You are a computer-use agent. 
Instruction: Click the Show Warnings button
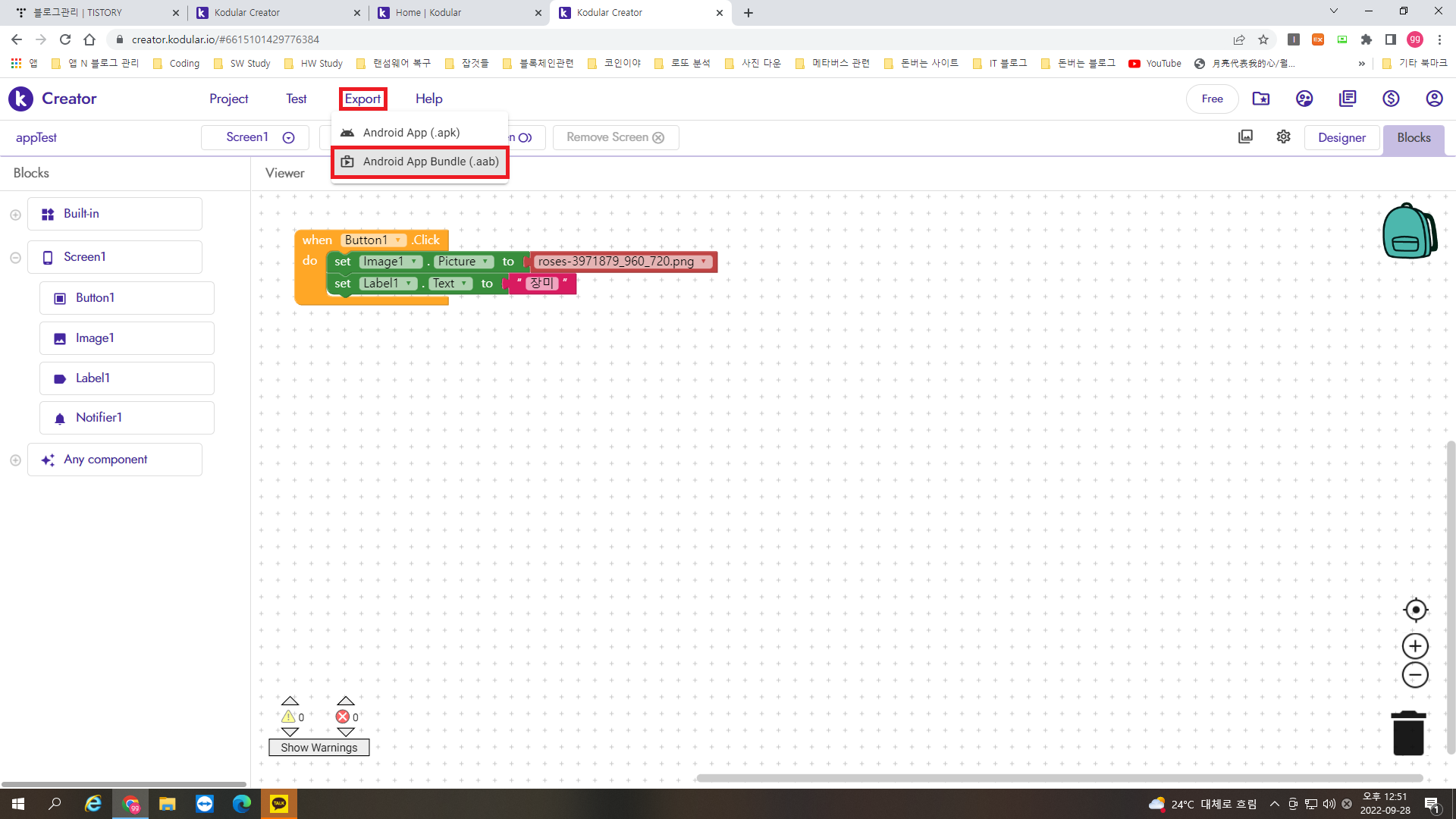click(x=318, y=748)
